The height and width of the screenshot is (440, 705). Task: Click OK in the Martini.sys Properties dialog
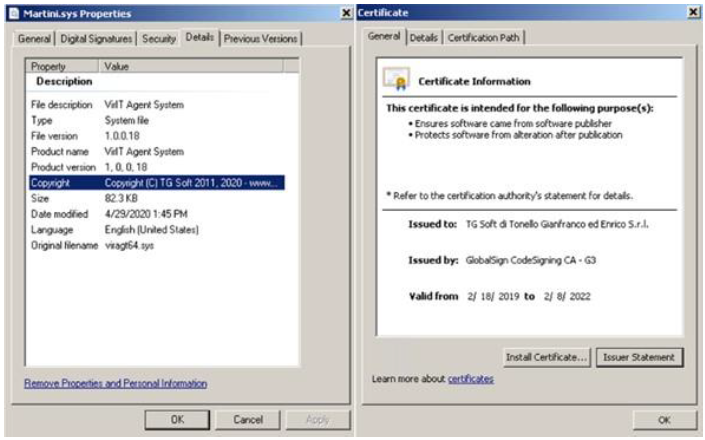coord(178,420)
